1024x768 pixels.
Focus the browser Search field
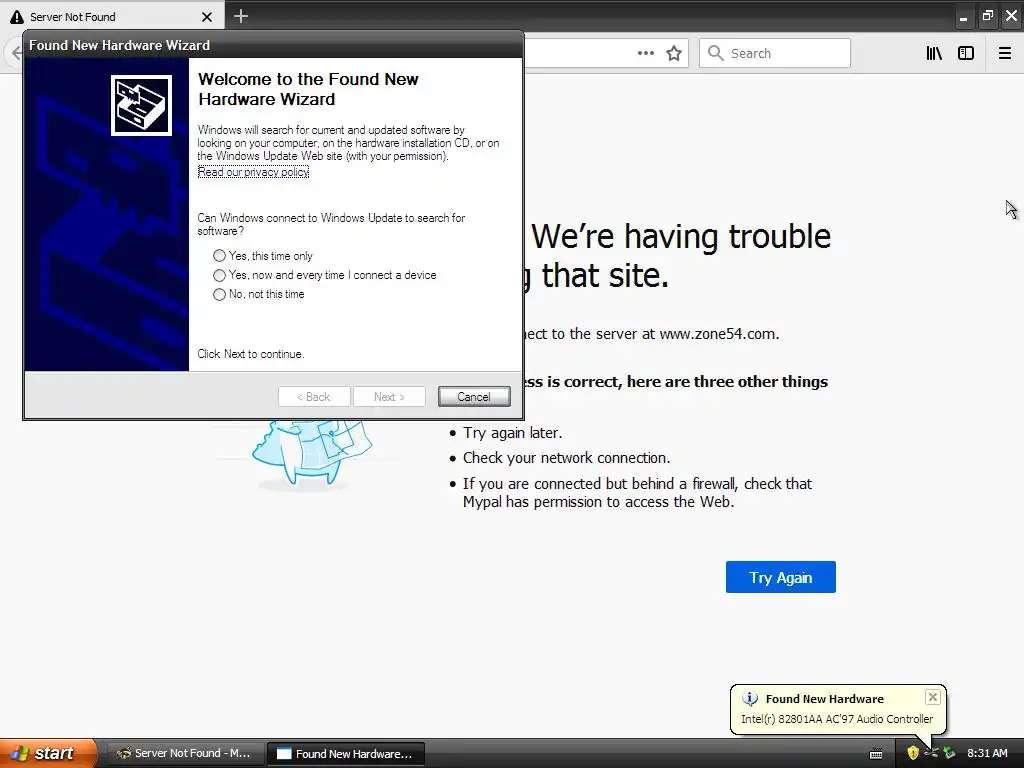tap(775, 53)
